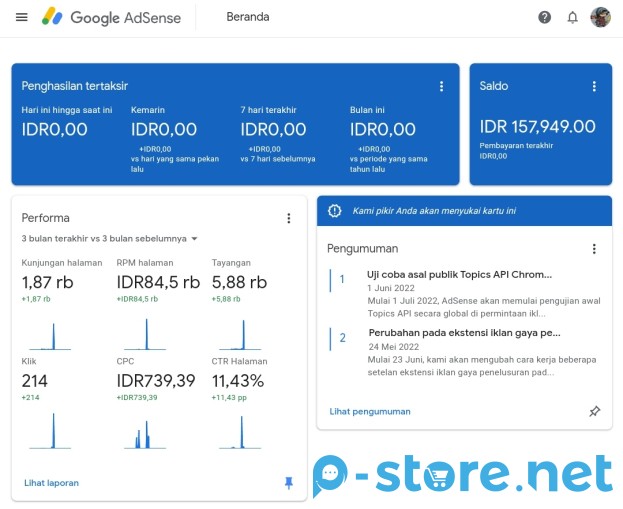Open announcement Uji coba asal publik Topics API
The width and height of the screenshot is (623, 509).
(459, 275)
